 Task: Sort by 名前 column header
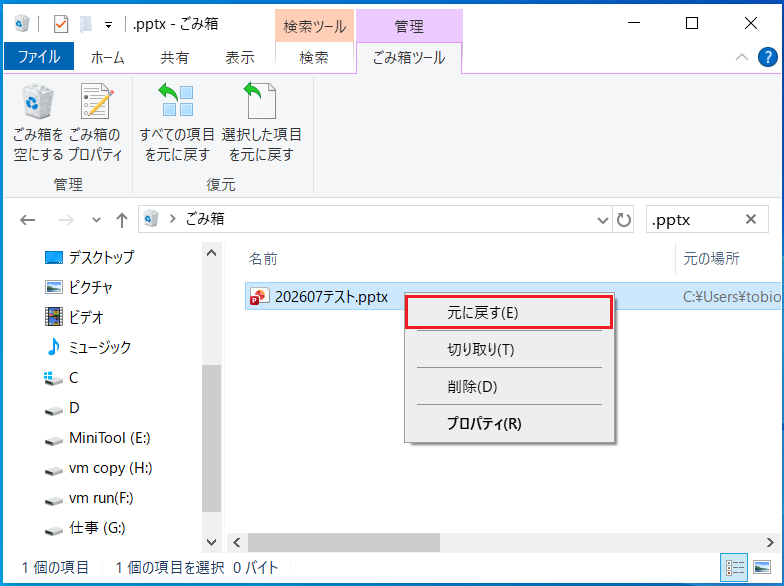tap(263, 258)
